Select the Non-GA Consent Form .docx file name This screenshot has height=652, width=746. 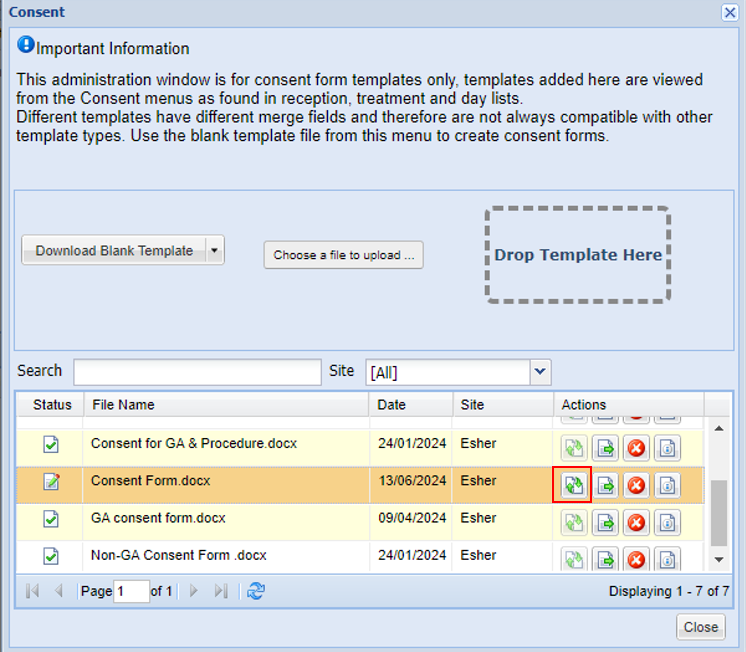[x=178, y=555]
